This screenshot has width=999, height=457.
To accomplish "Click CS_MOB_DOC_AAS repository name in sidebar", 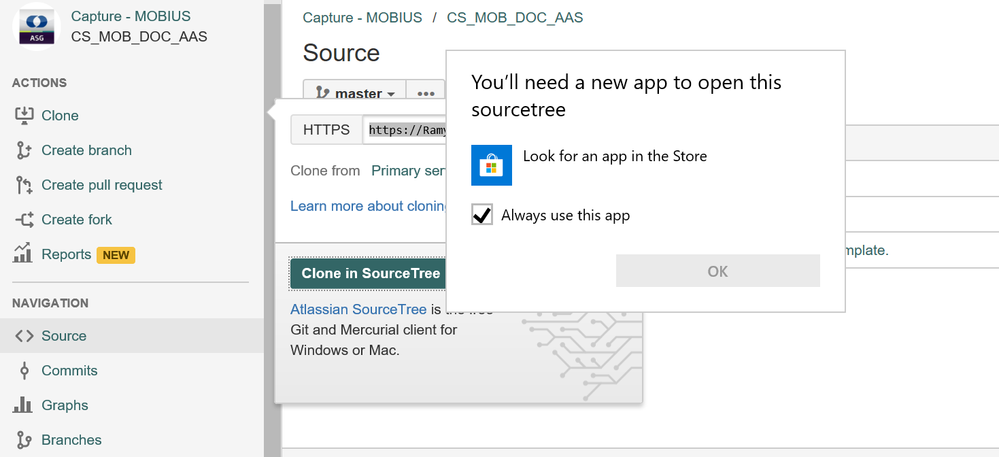I will click(x=139, y=36).
